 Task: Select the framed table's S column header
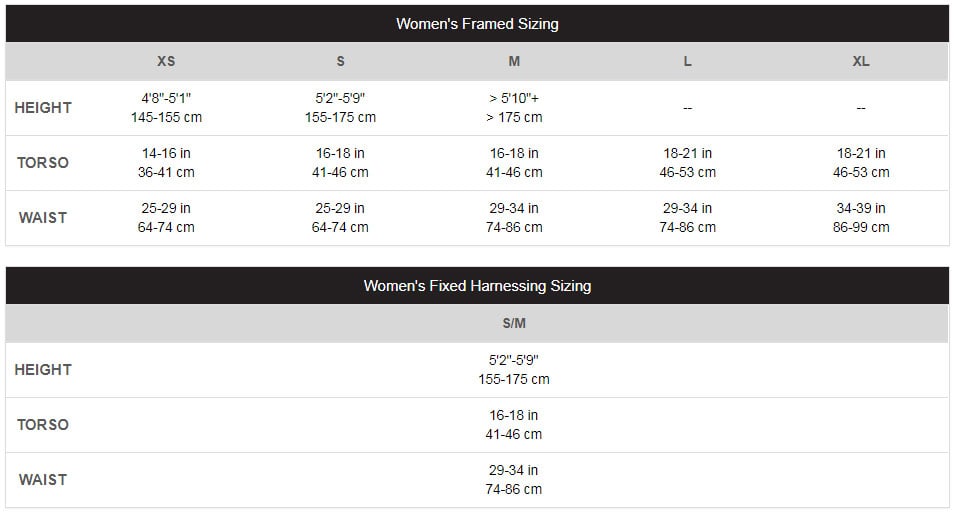pos(340,61)
